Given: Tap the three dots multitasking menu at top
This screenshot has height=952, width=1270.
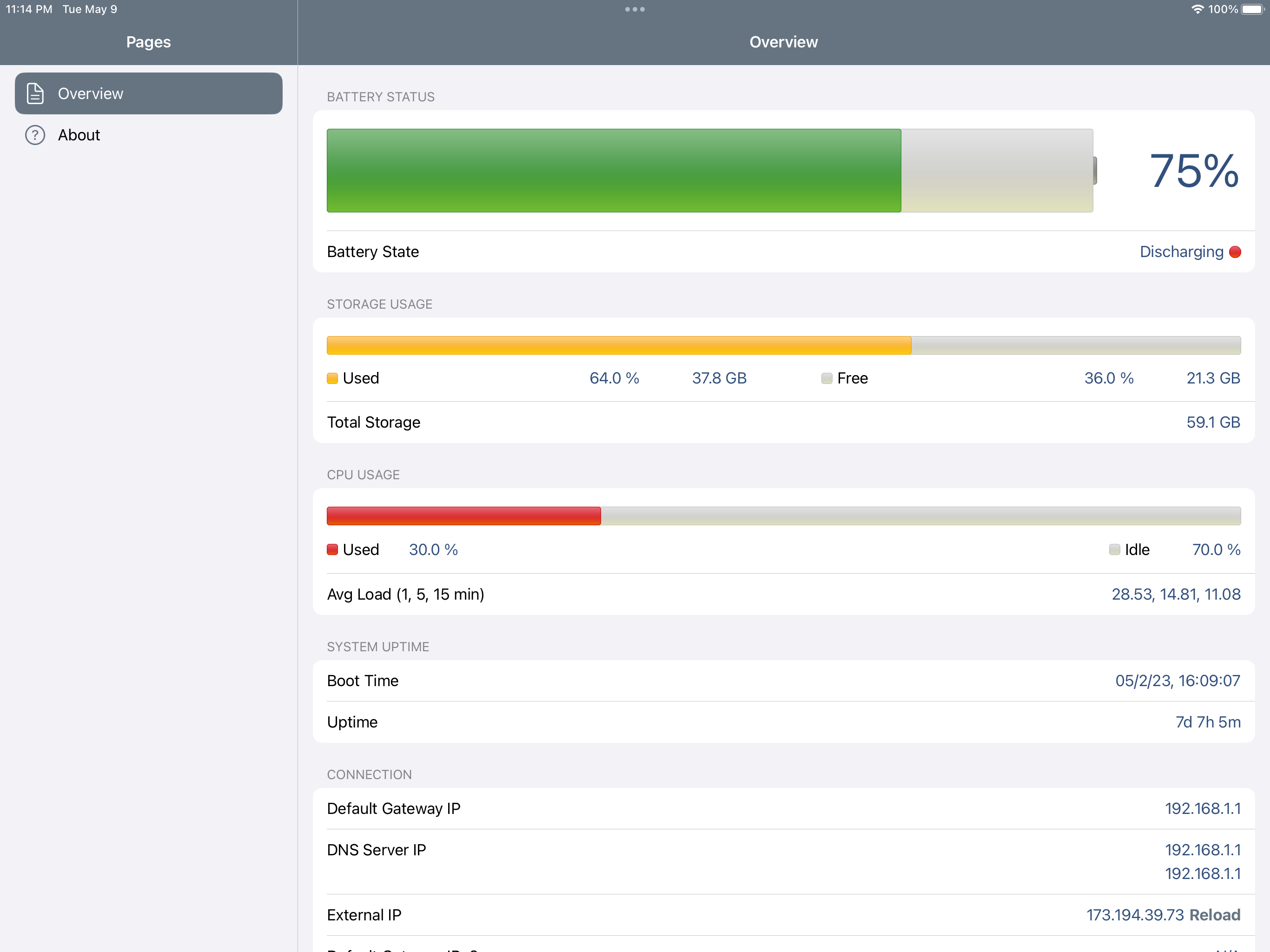Looking at the screenshot, I should 635,9.
